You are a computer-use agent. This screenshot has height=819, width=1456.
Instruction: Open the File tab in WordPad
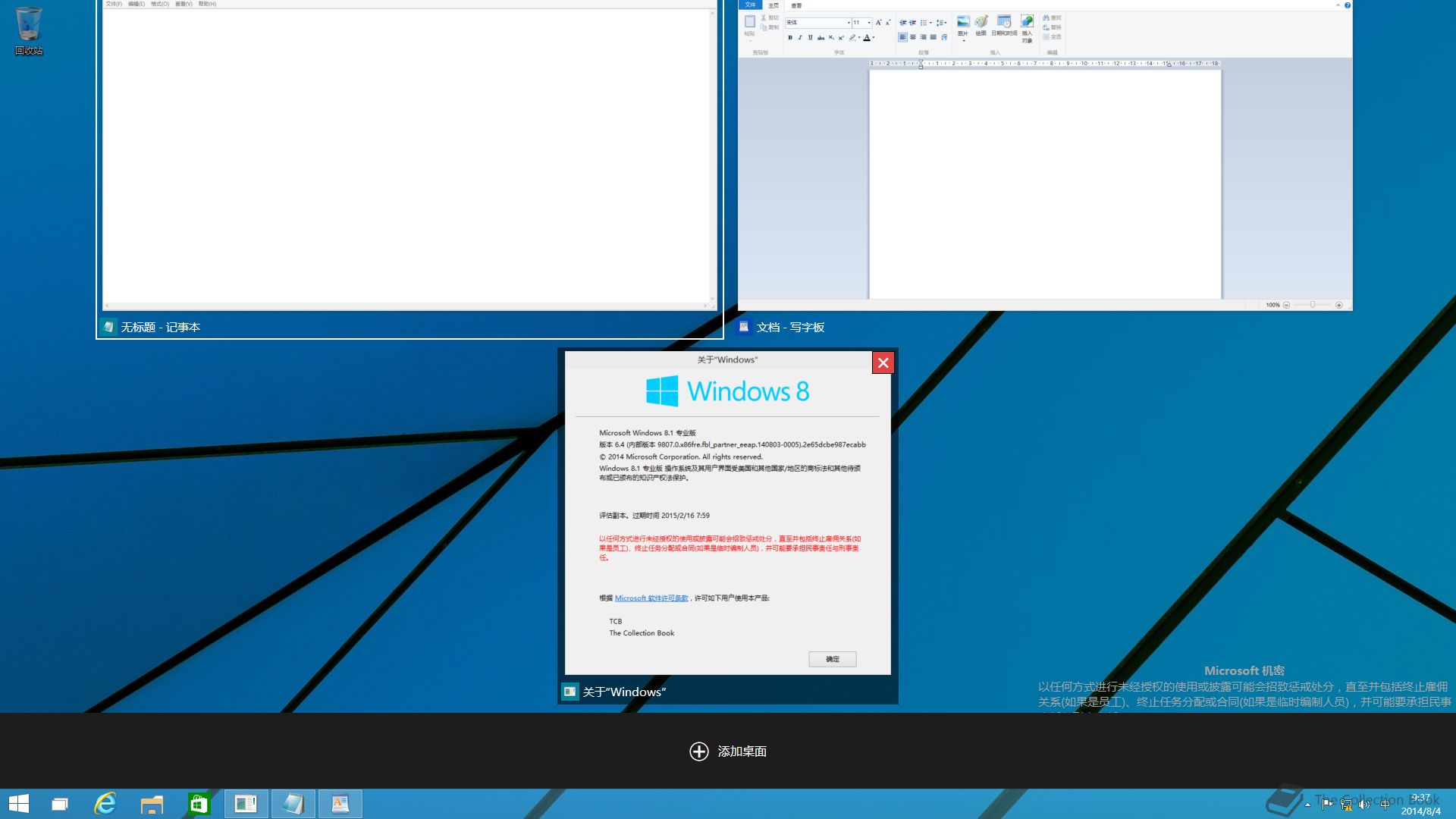tap(750, 5)
